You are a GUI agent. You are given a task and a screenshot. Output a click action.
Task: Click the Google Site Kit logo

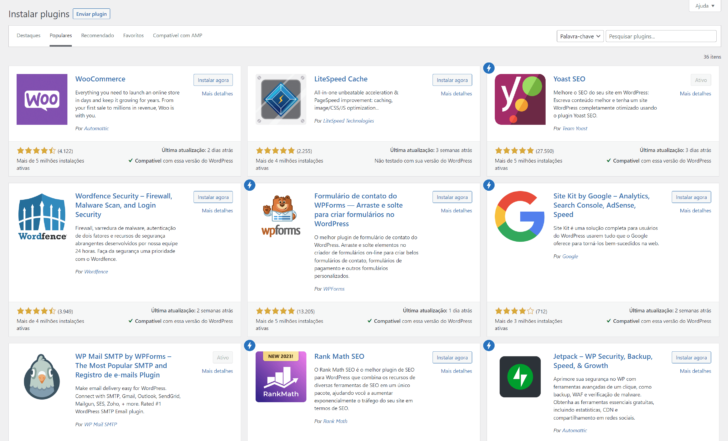coord(520,216)
